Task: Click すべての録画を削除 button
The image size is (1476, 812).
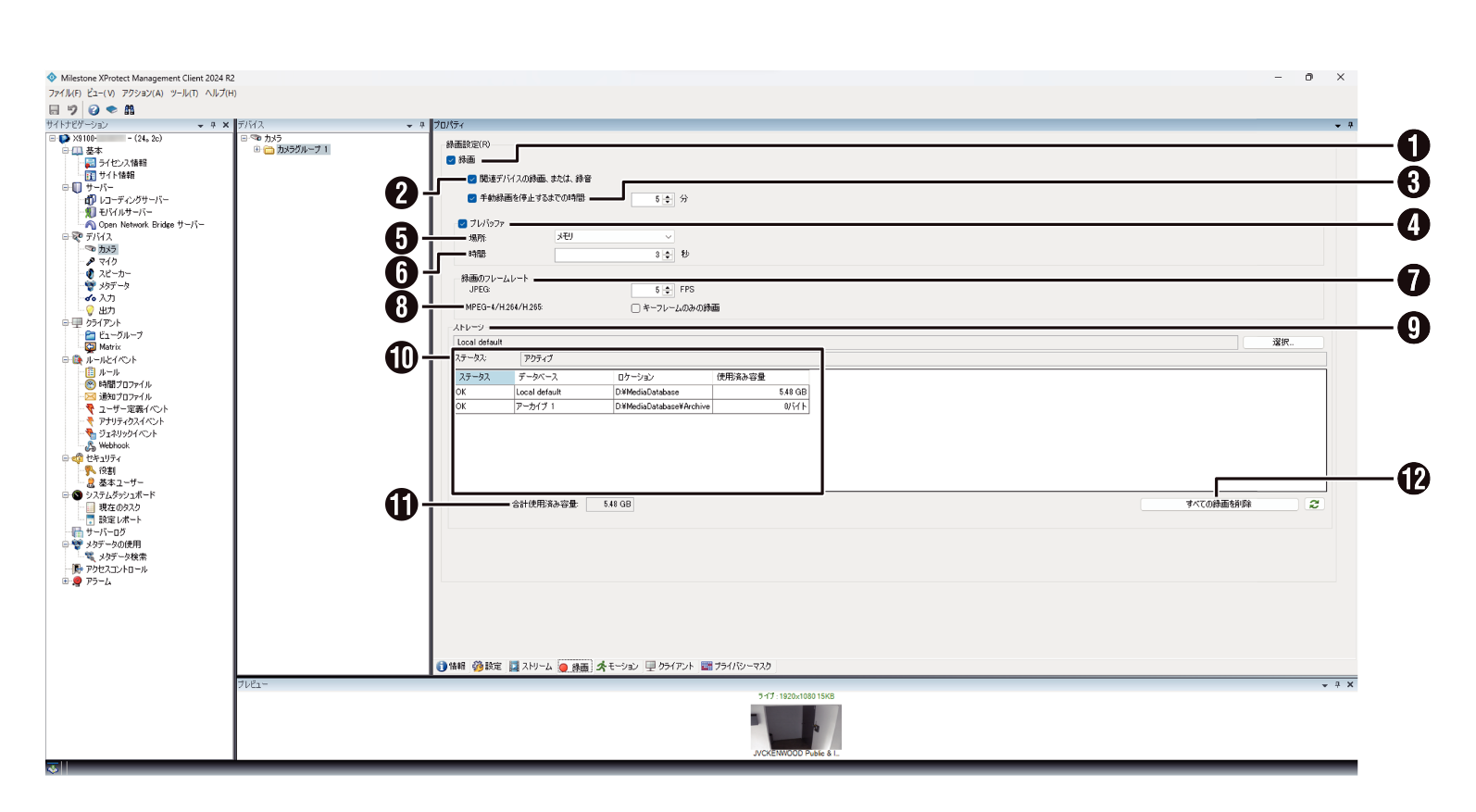Action: pos(1219,505)
